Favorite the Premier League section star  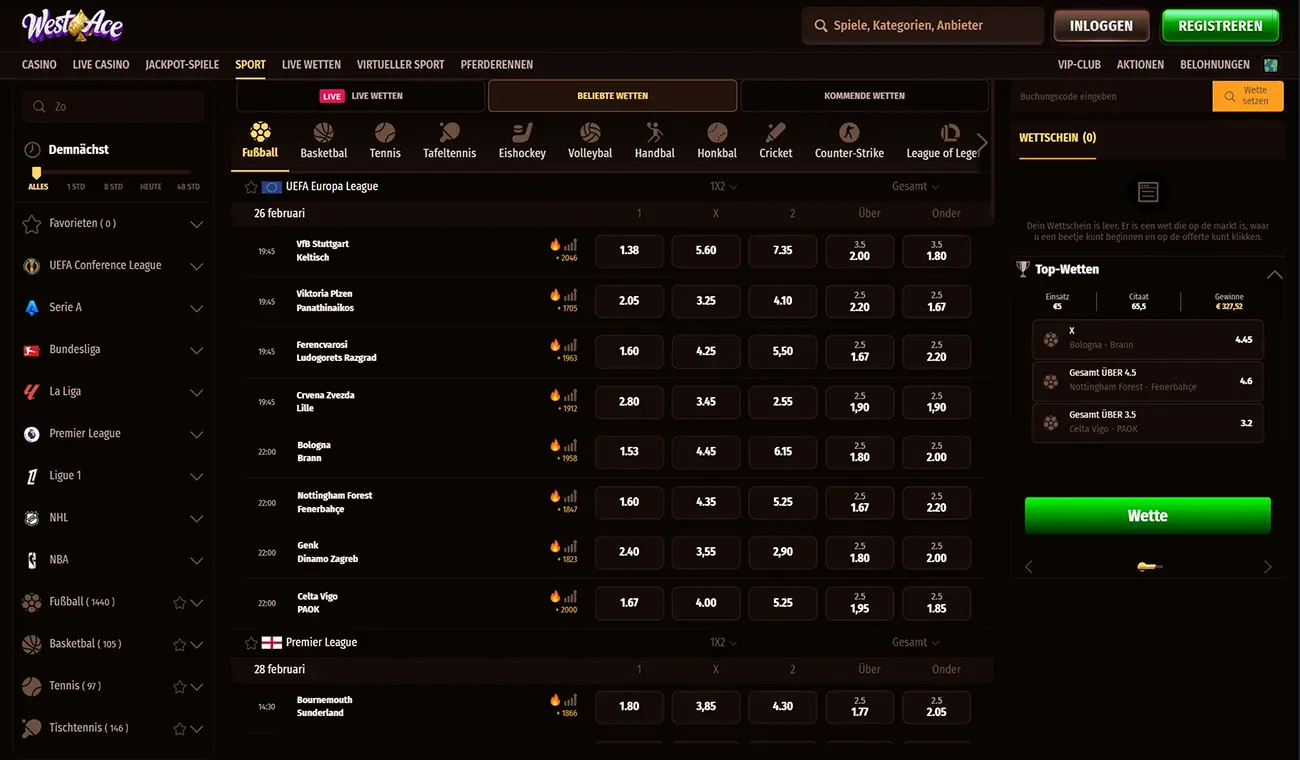(x=251, y=643)
